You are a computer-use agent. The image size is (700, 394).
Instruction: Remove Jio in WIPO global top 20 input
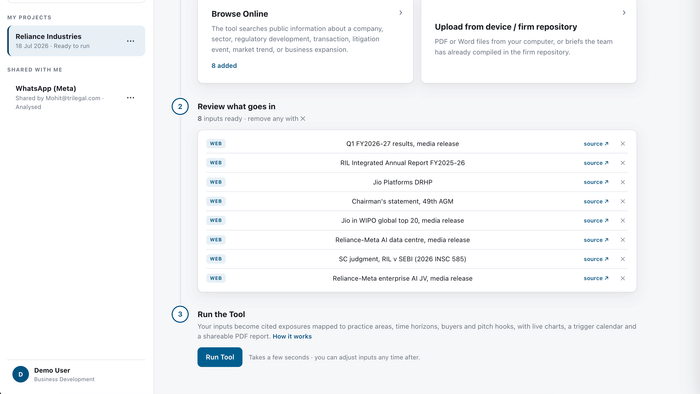(622, 220)
